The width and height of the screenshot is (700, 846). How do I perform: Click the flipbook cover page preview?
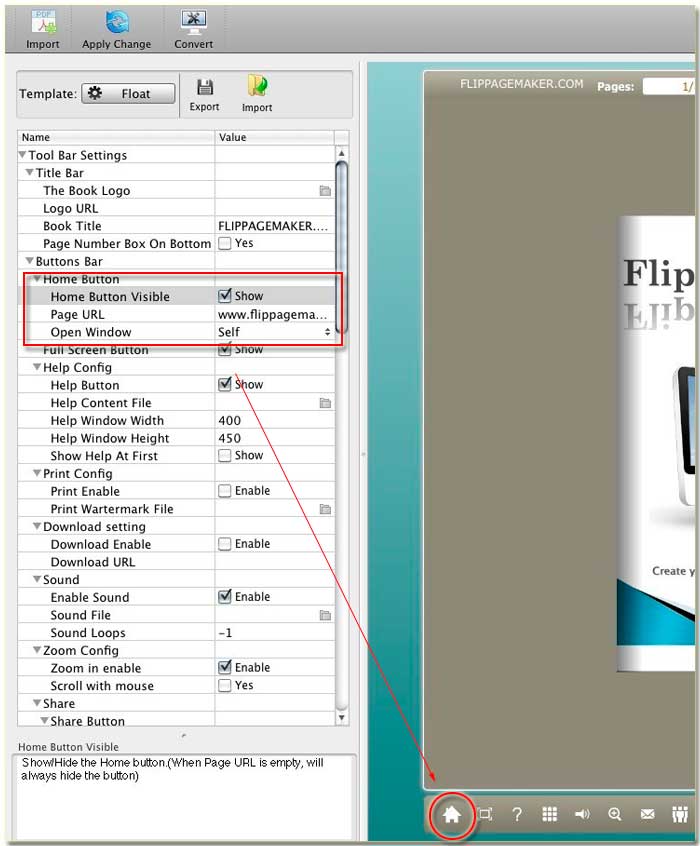(x=656, y=444)
